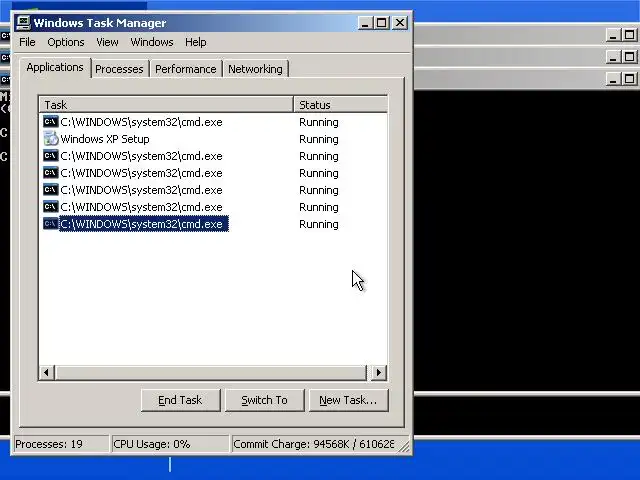Click the horizontal scrollbar track in task list
640x480 pixels.
click(x=211, y=372)
